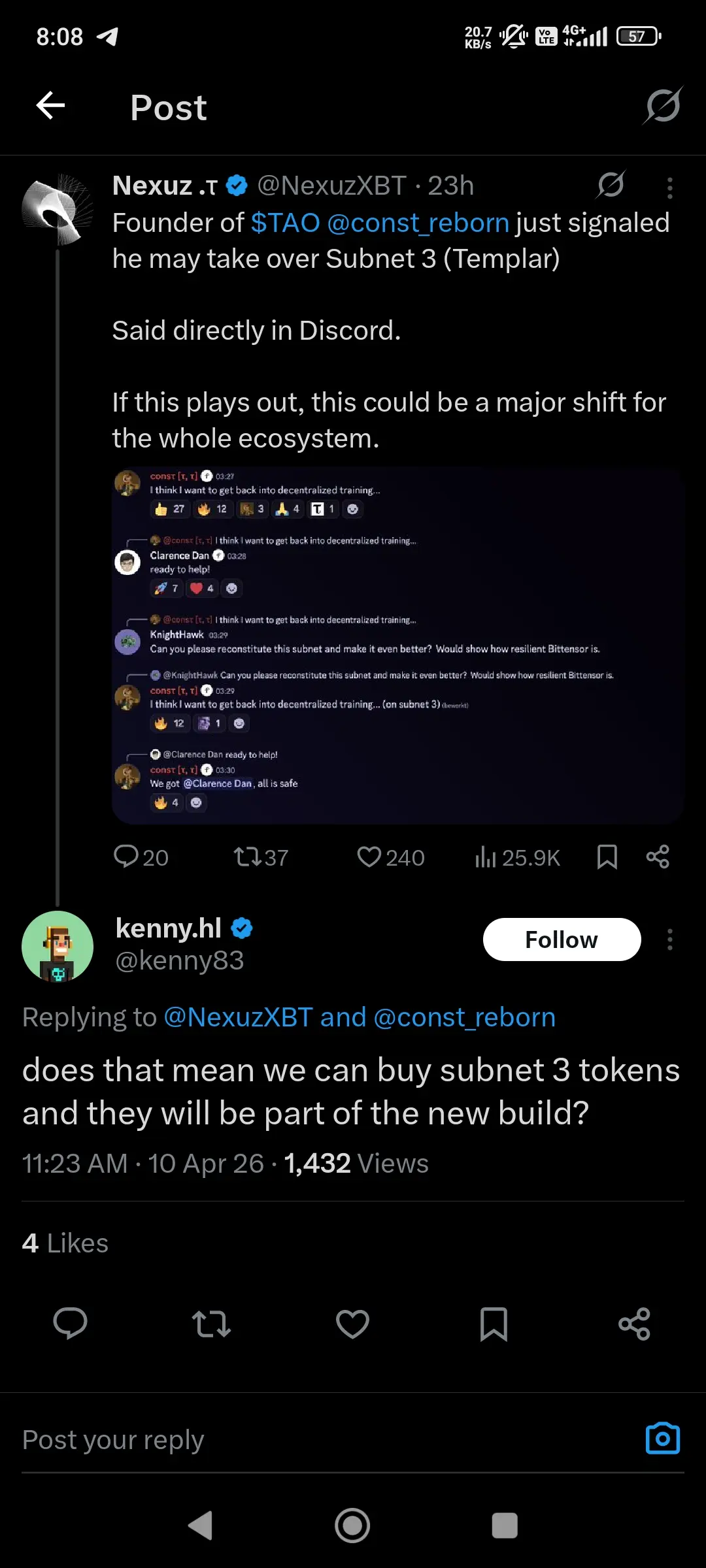Tap the Grok icon on Nexuz post
The image size is (706, 1568).
click(x=611, y=185)
